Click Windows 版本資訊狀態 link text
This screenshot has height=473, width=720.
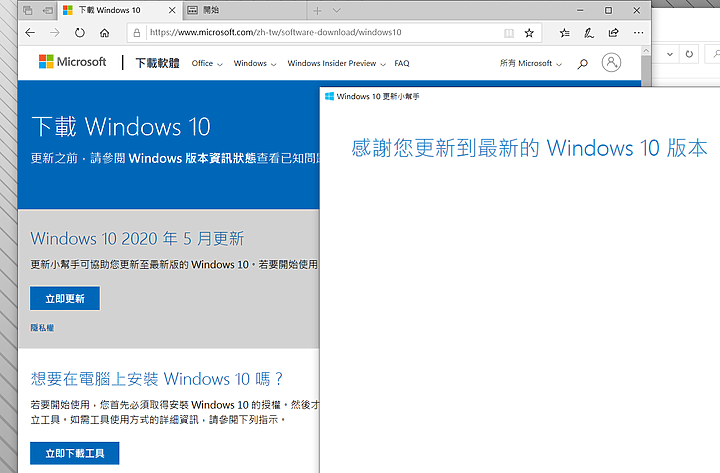[x=192, y=158]
